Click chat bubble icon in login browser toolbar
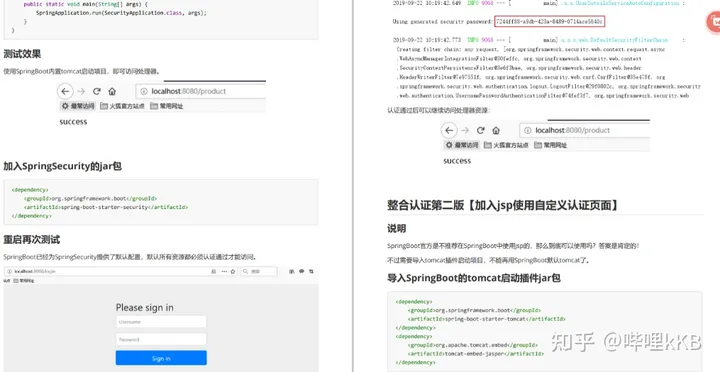 point(302,271)
